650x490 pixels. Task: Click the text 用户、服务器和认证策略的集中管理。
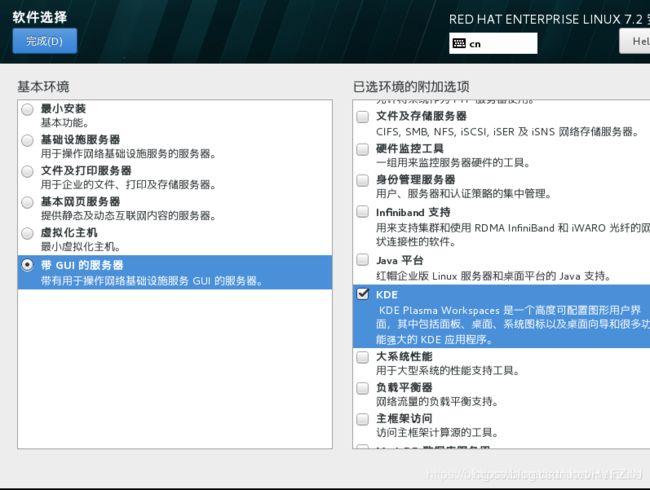click(464, 194)
